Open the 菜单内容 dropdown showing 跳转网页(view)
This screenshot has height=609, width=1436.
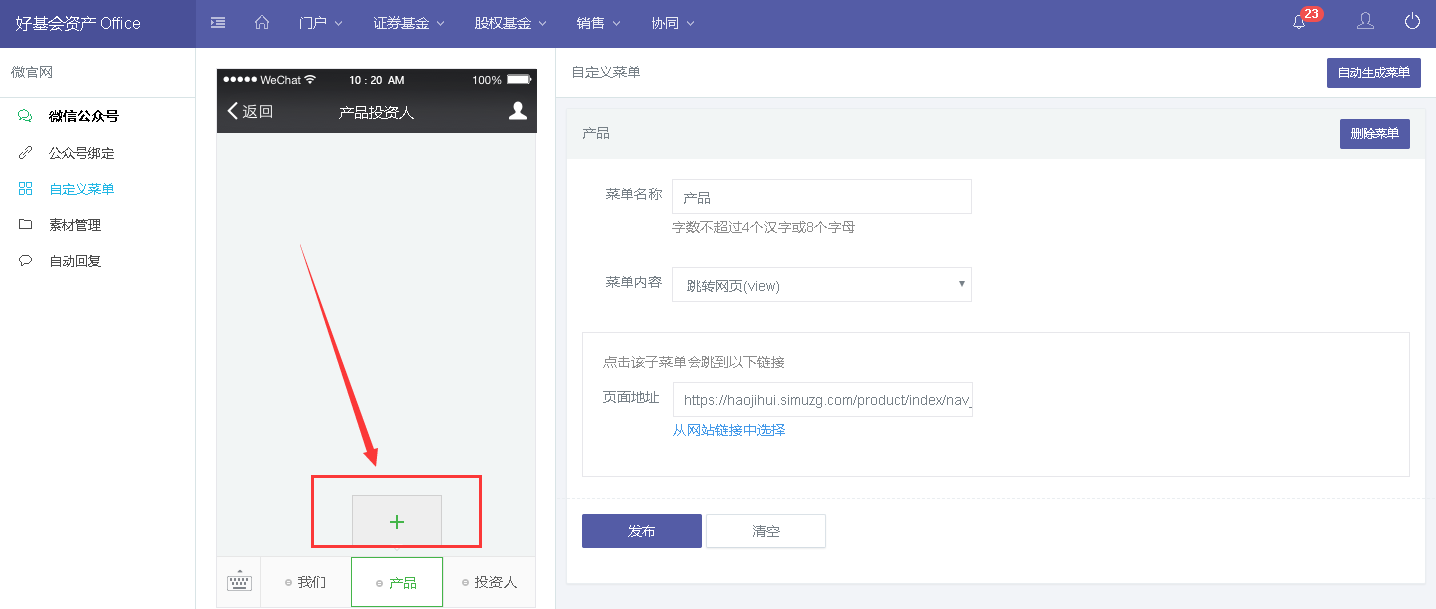820,284
